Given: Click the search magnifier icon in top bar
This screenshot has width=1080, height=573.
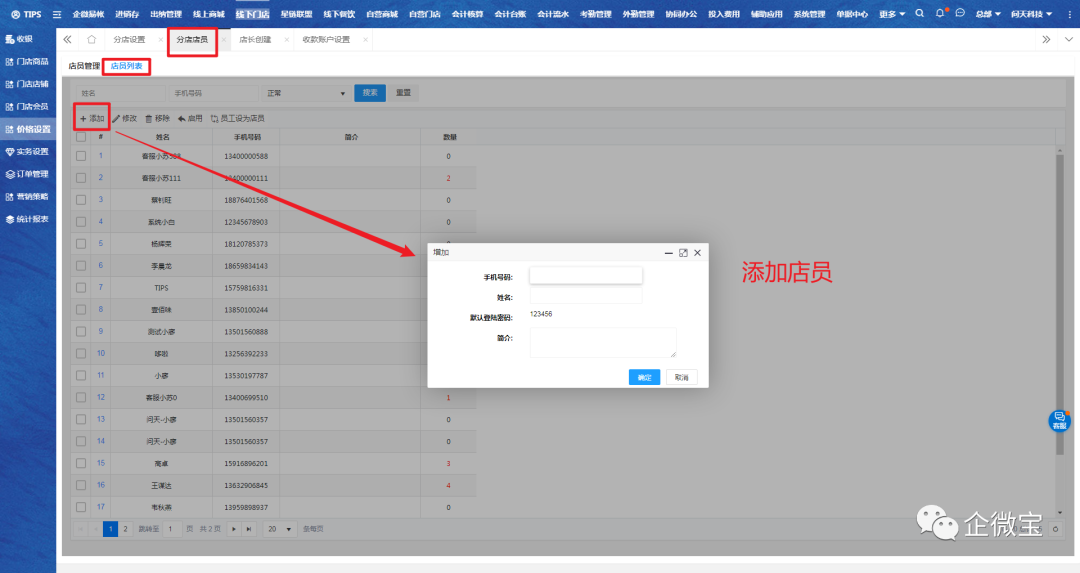Looking at the screenshot, I should (x=919, y=14).
